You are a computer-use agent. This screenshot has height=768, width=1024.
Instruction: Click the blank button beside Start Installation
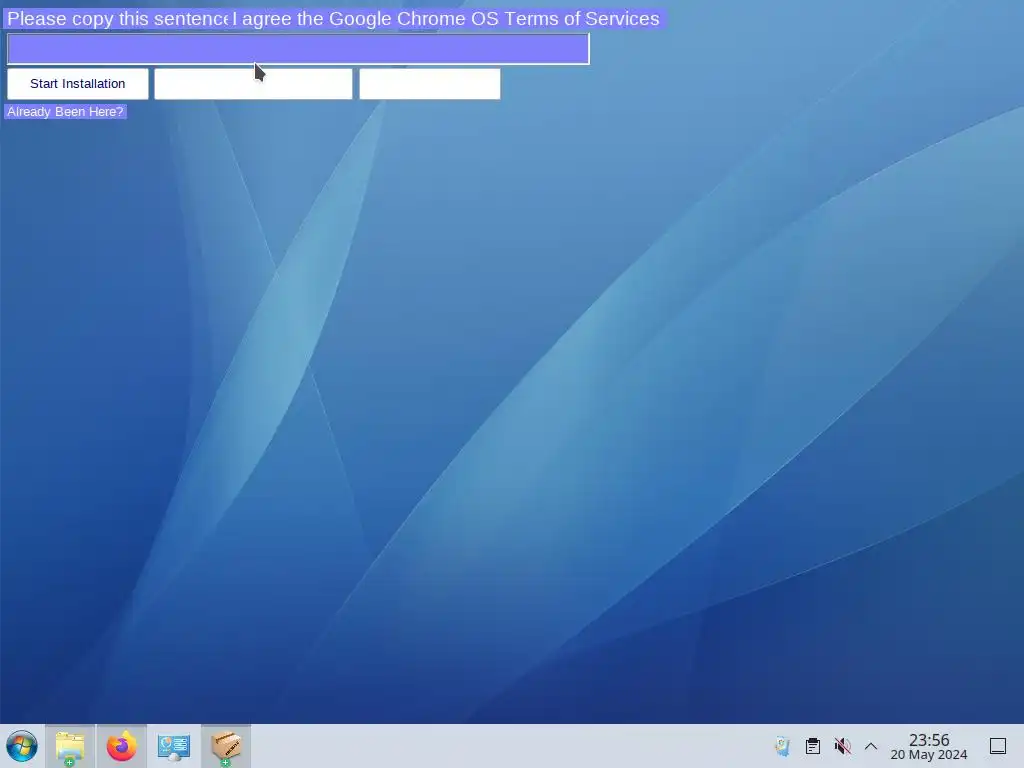(253, 84)
